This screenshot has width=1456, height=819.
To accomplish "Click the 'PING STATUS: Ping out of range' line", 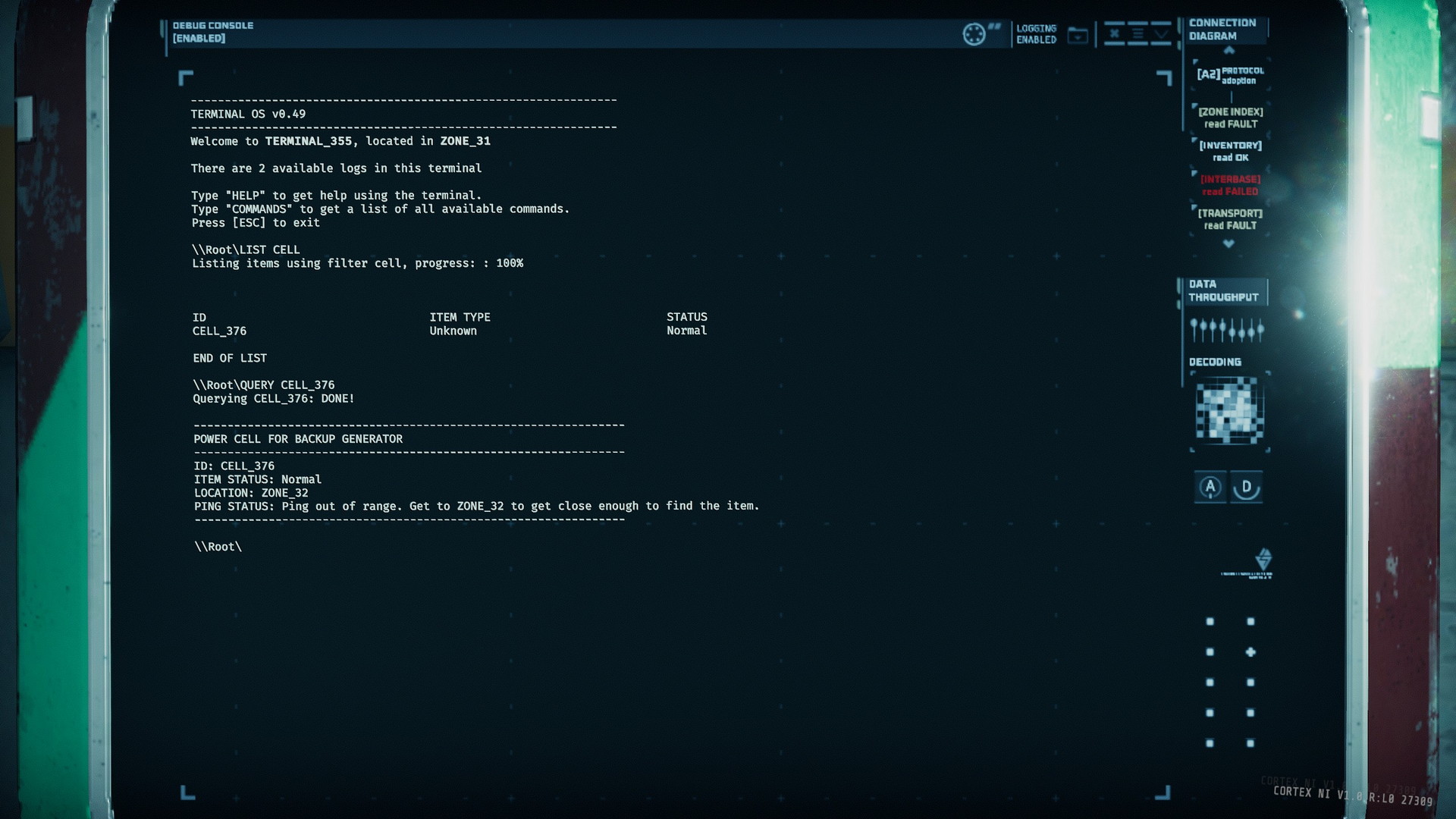I will (x=476, y=506).
